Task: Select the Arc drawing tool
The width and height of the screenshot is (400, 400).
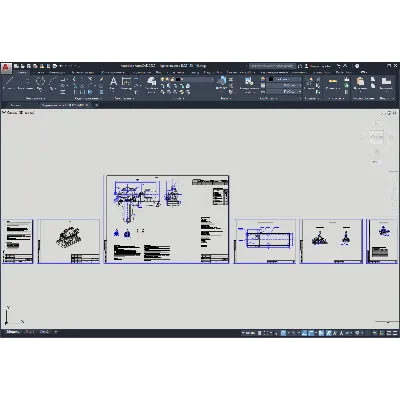Action: point(53,82)
